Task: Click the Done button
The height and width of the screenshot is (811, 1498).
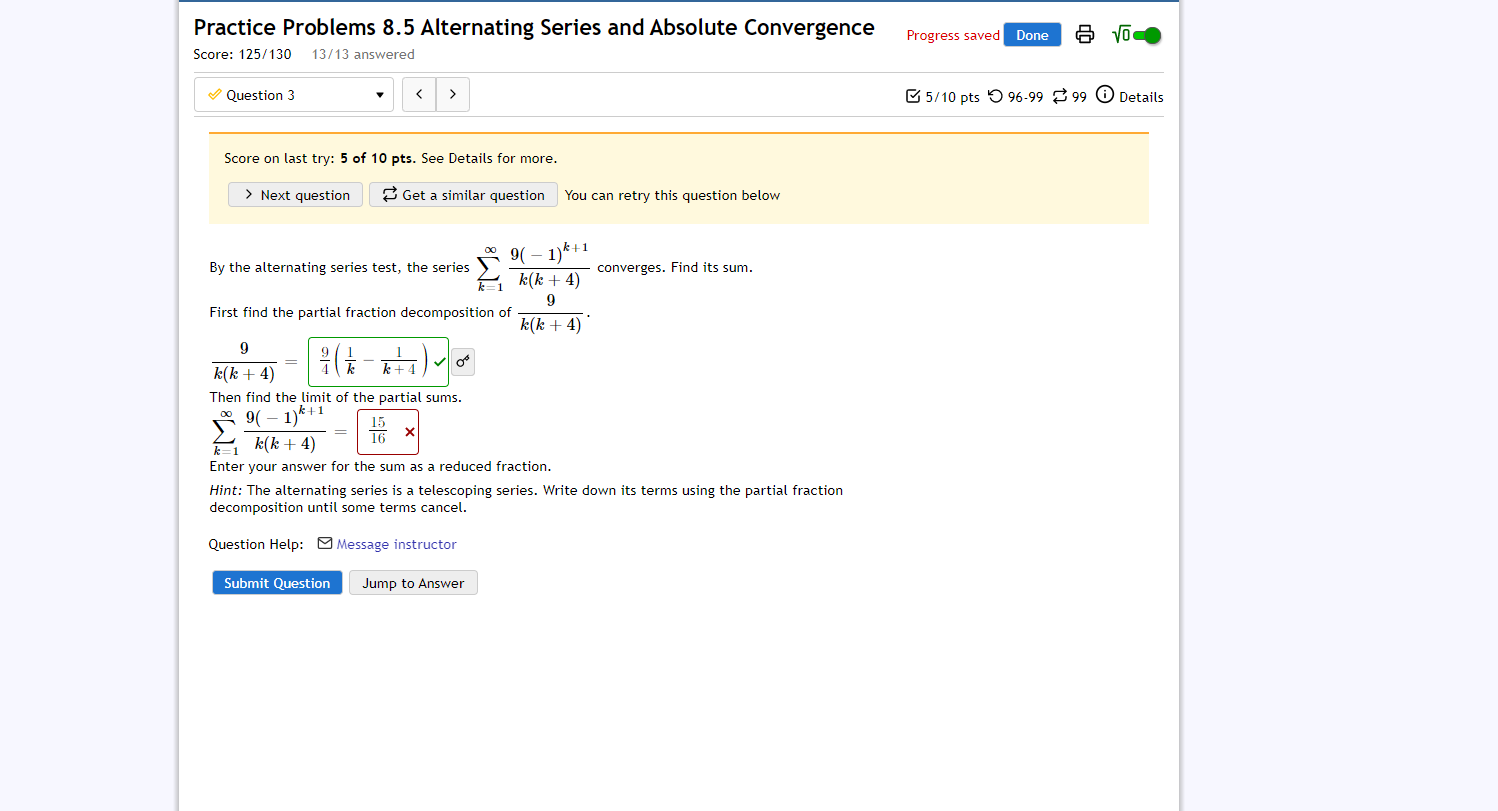Action: 1032,34
